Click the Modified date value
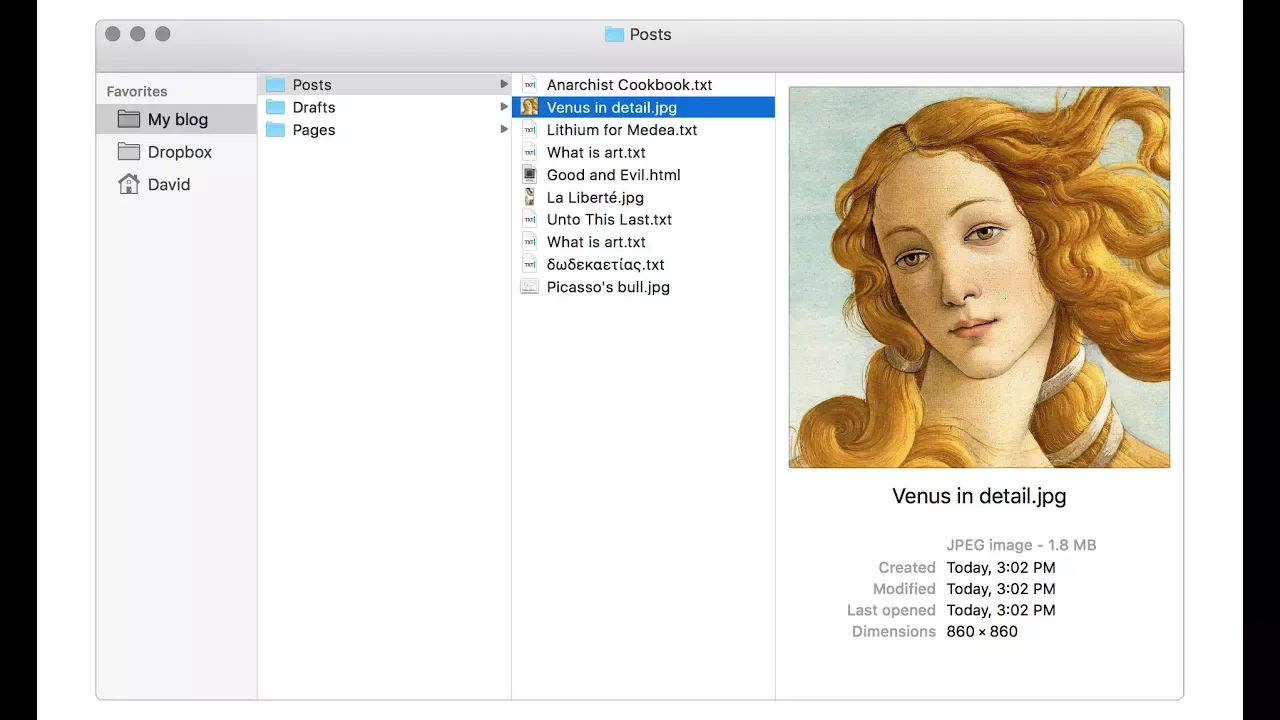Image resolution: width=1280 pixels, height=720 pixels. (x=1001, y=589)
